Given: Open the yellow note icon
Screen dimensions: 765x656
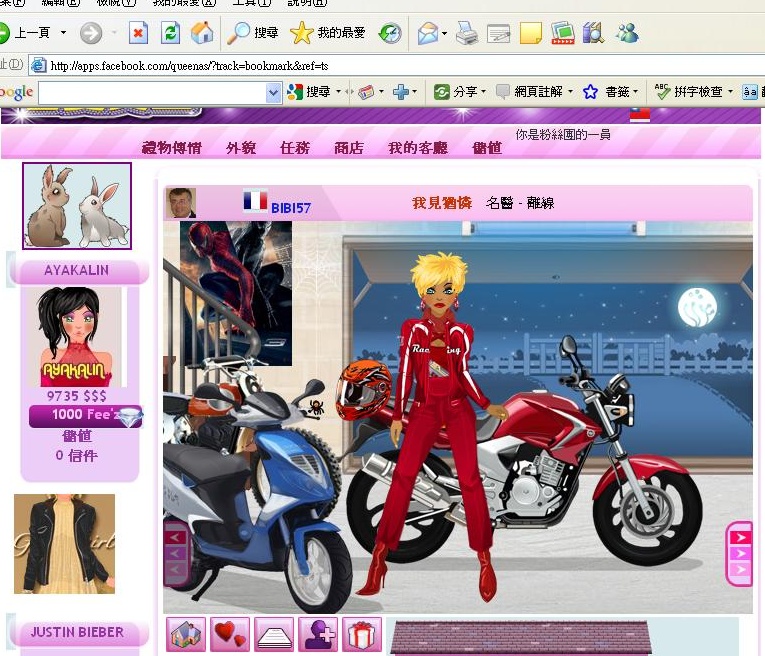Looking at the screenshot, I should coord(531,33).
